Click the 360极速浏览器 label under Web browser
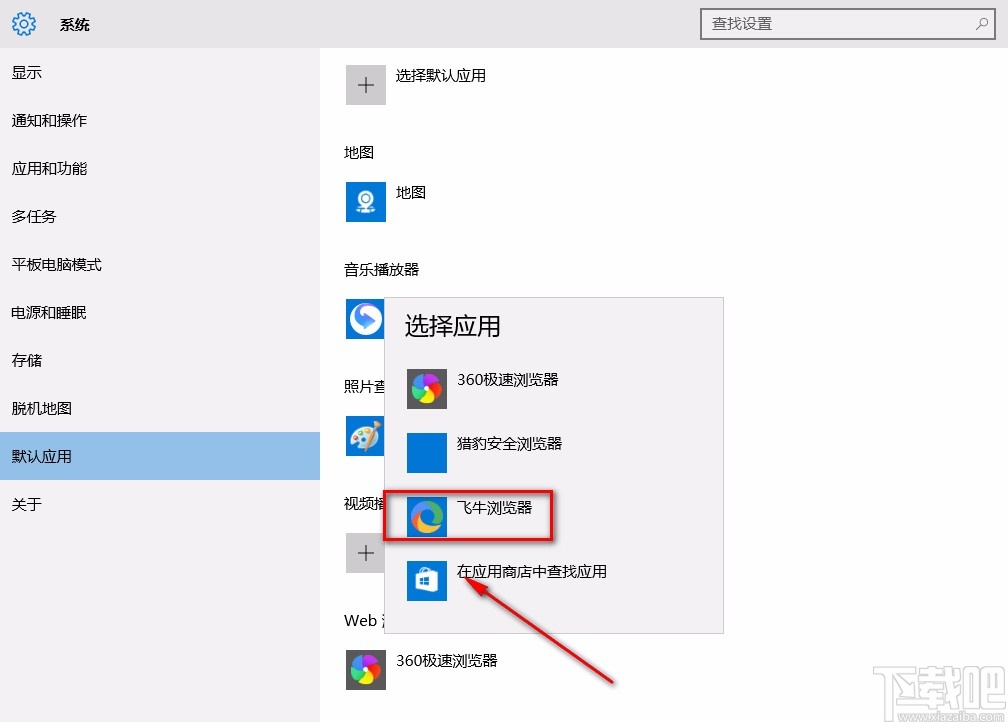 coord(447,661)
